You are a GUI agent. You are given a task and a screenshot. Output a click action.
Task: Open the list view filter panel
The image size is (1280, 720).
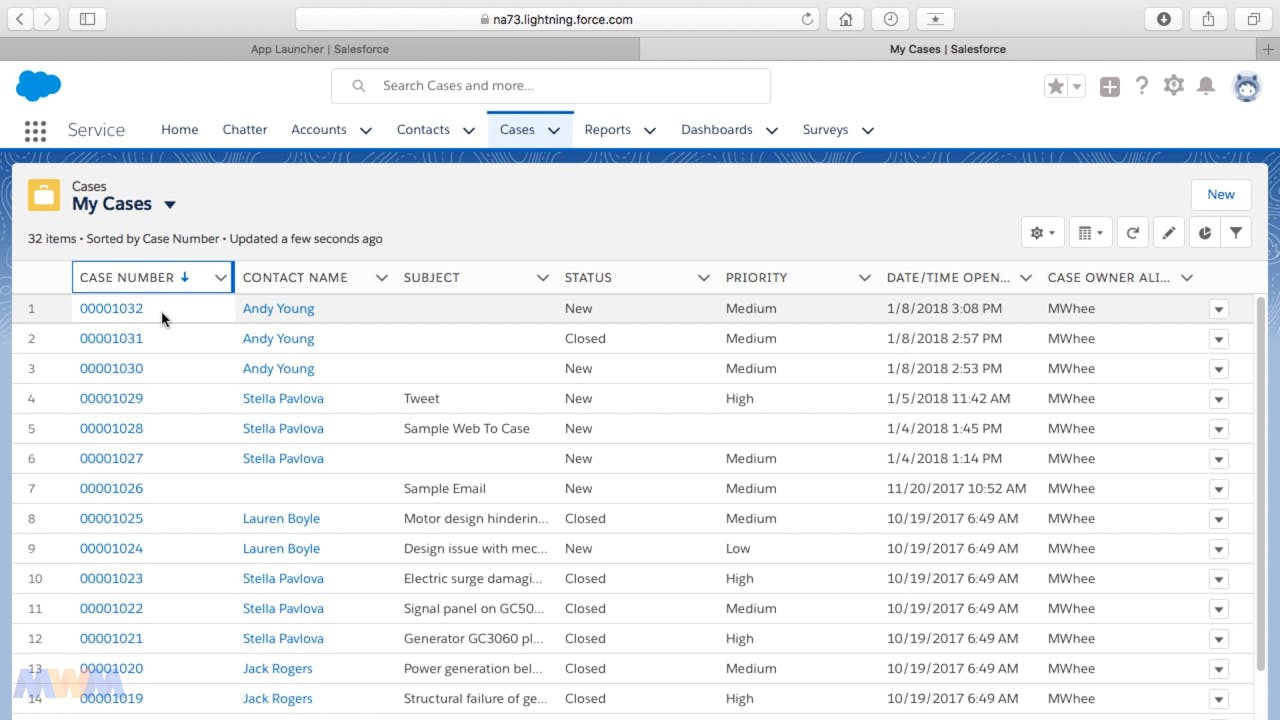pos(1236,233)
